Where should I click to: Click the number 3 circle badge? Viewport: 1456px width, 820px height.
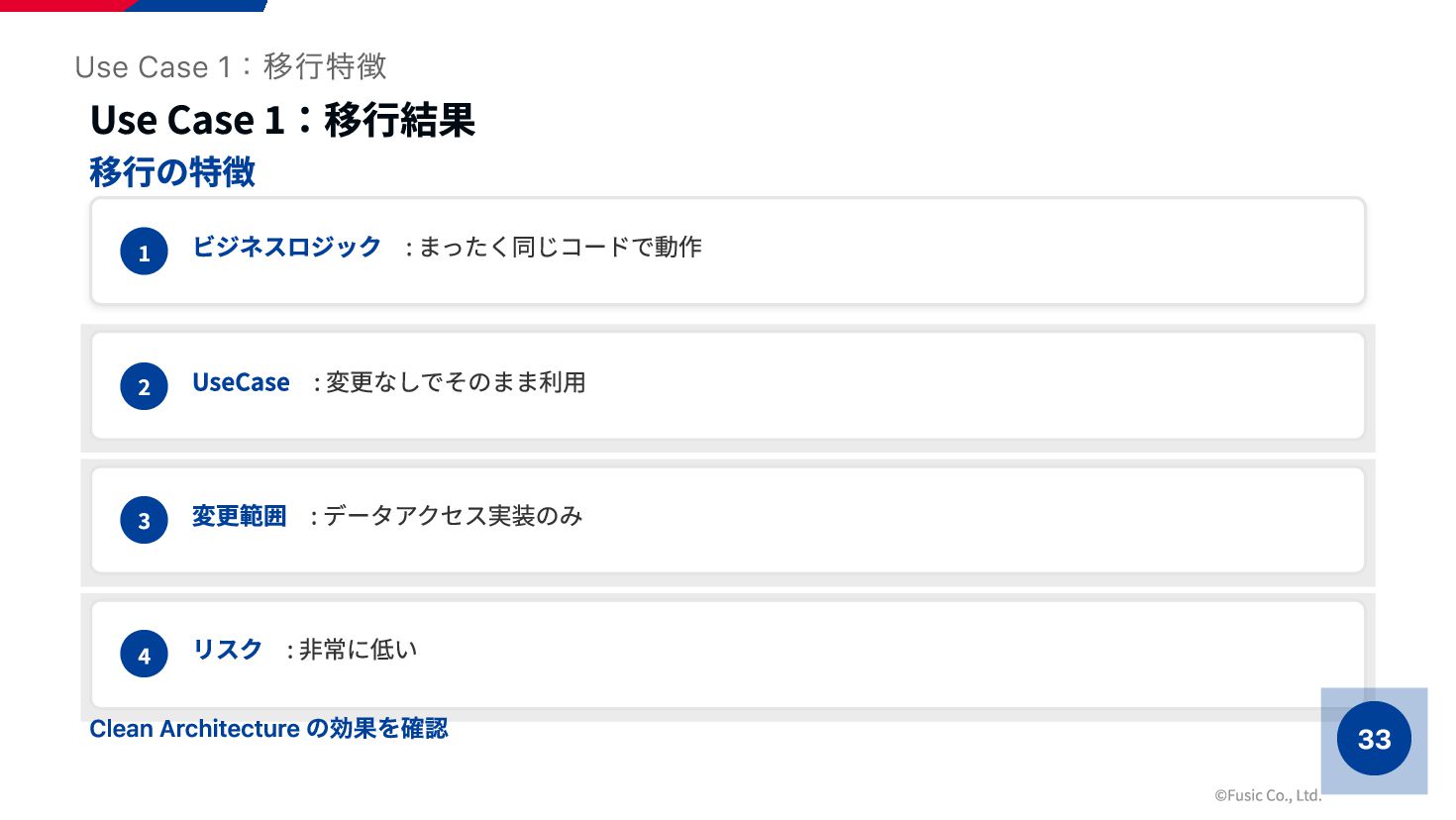pos(144,520)
